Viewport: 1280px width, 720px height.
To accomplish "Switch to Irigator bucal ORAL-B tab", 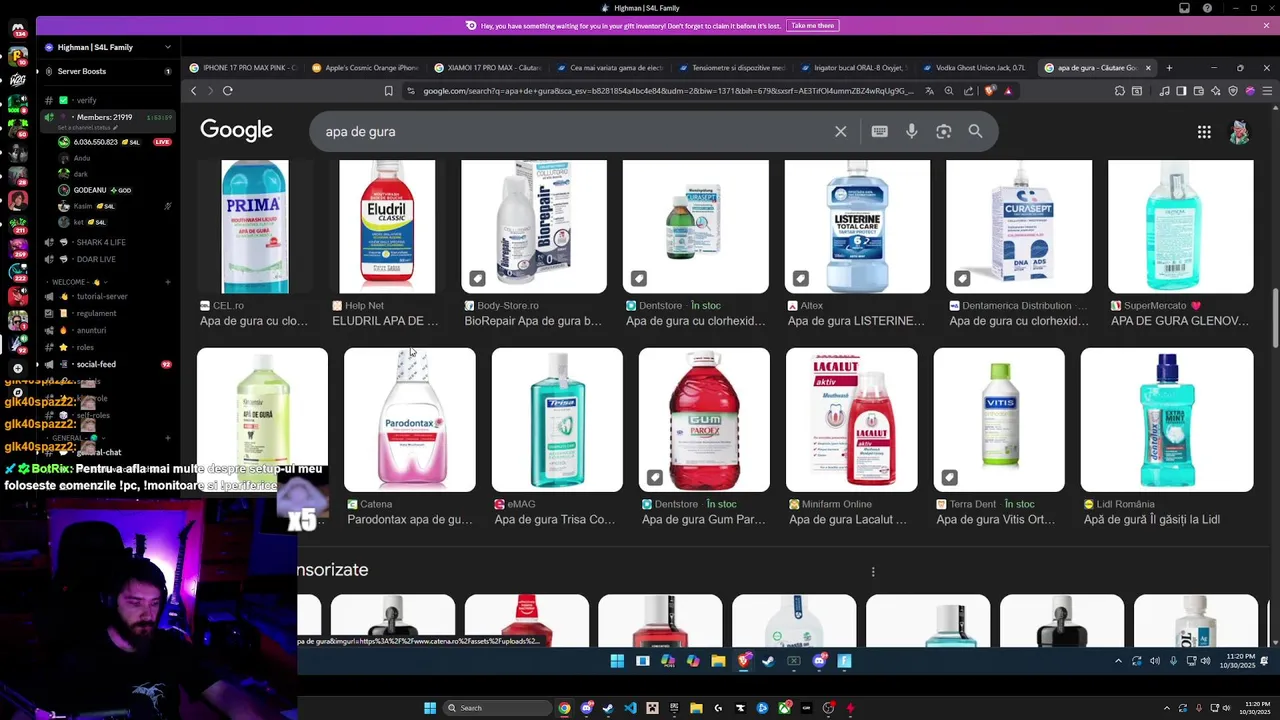I will pos(854,68).
